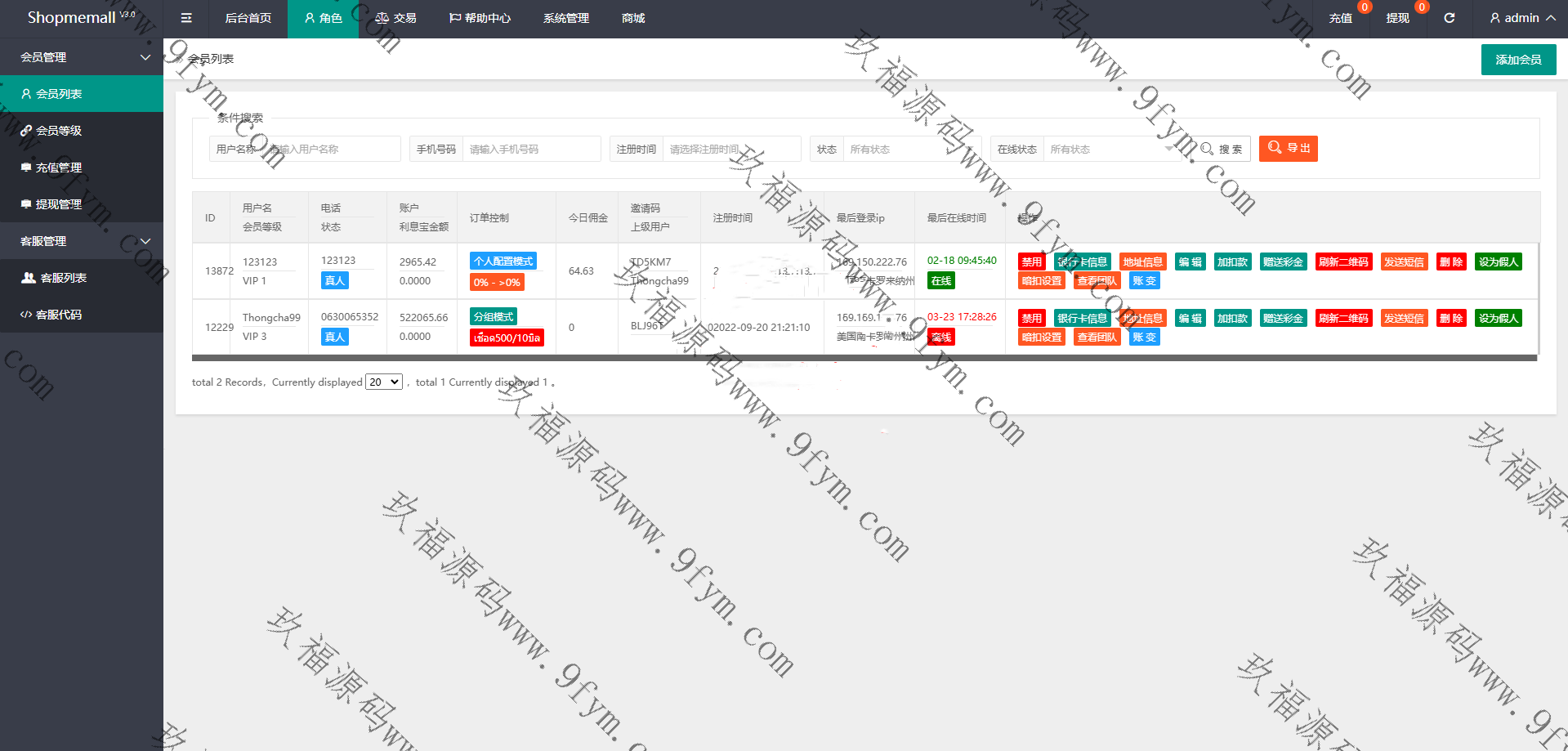The image size is (1568, 751).
Task: Click the orange 导出 export button
Action: click(1288, 149)
